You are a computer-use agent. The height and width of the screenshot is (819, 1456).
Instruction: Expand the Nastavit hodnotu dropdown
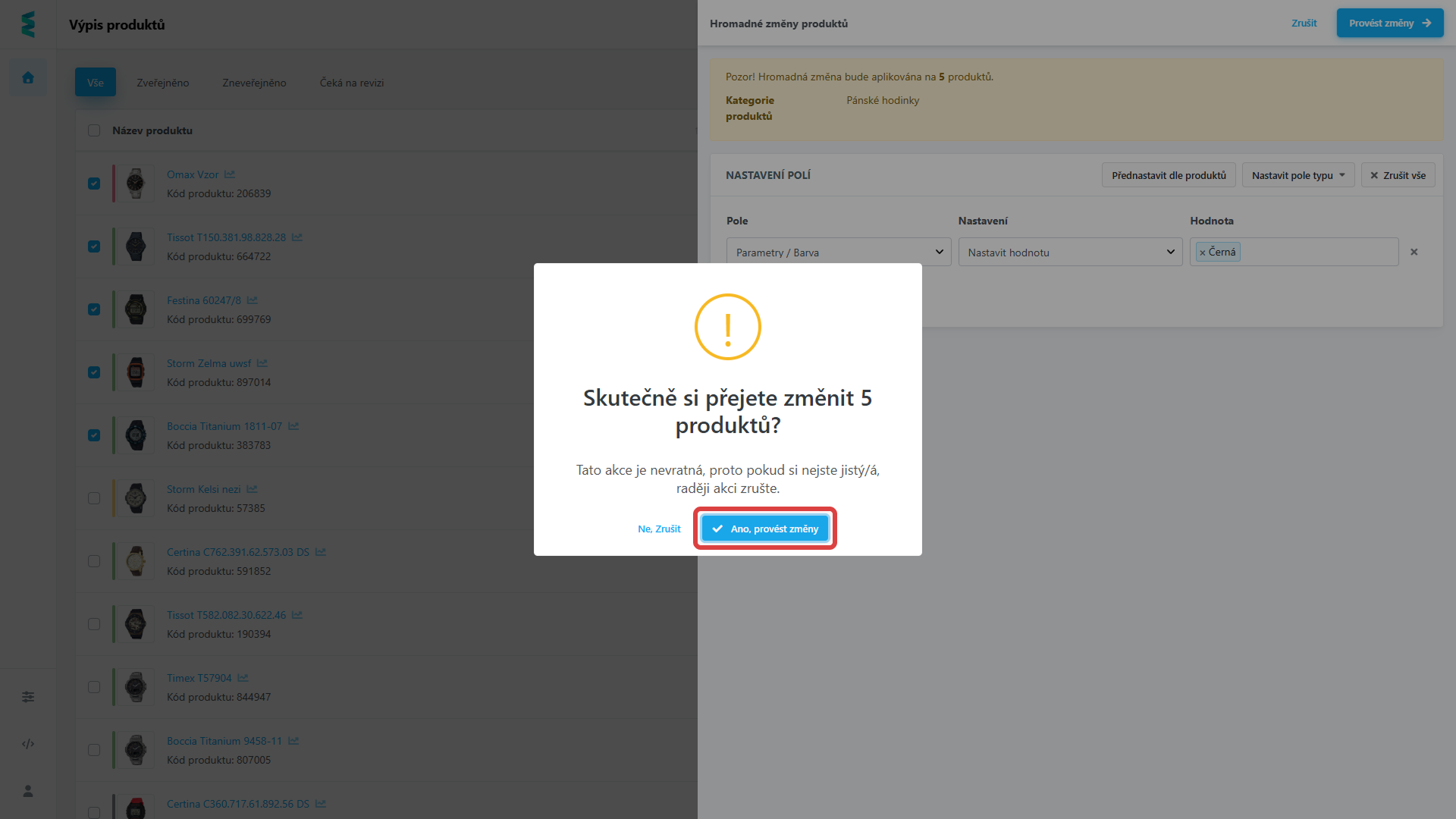pos(1069,253)
